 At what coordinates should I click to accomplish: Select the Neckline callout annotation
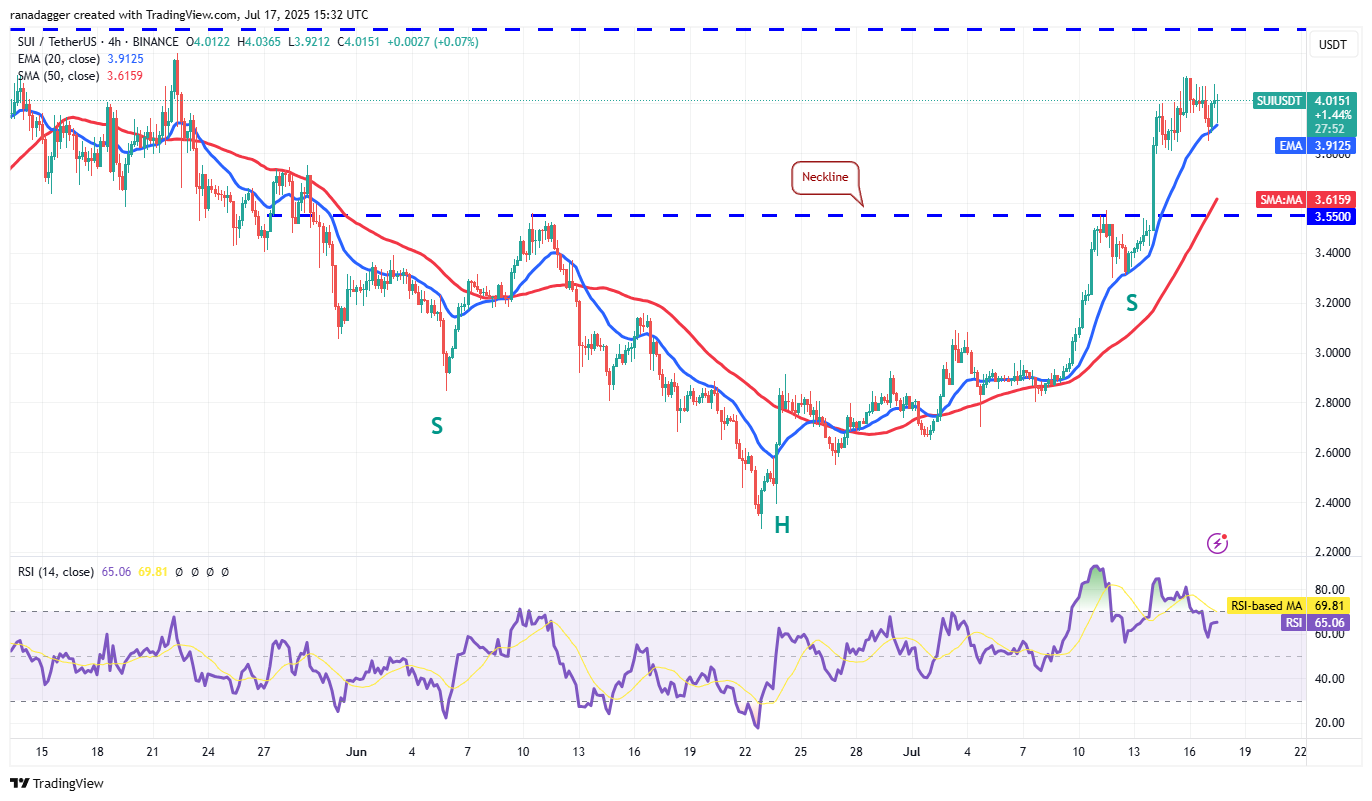[x=825, y=177]
